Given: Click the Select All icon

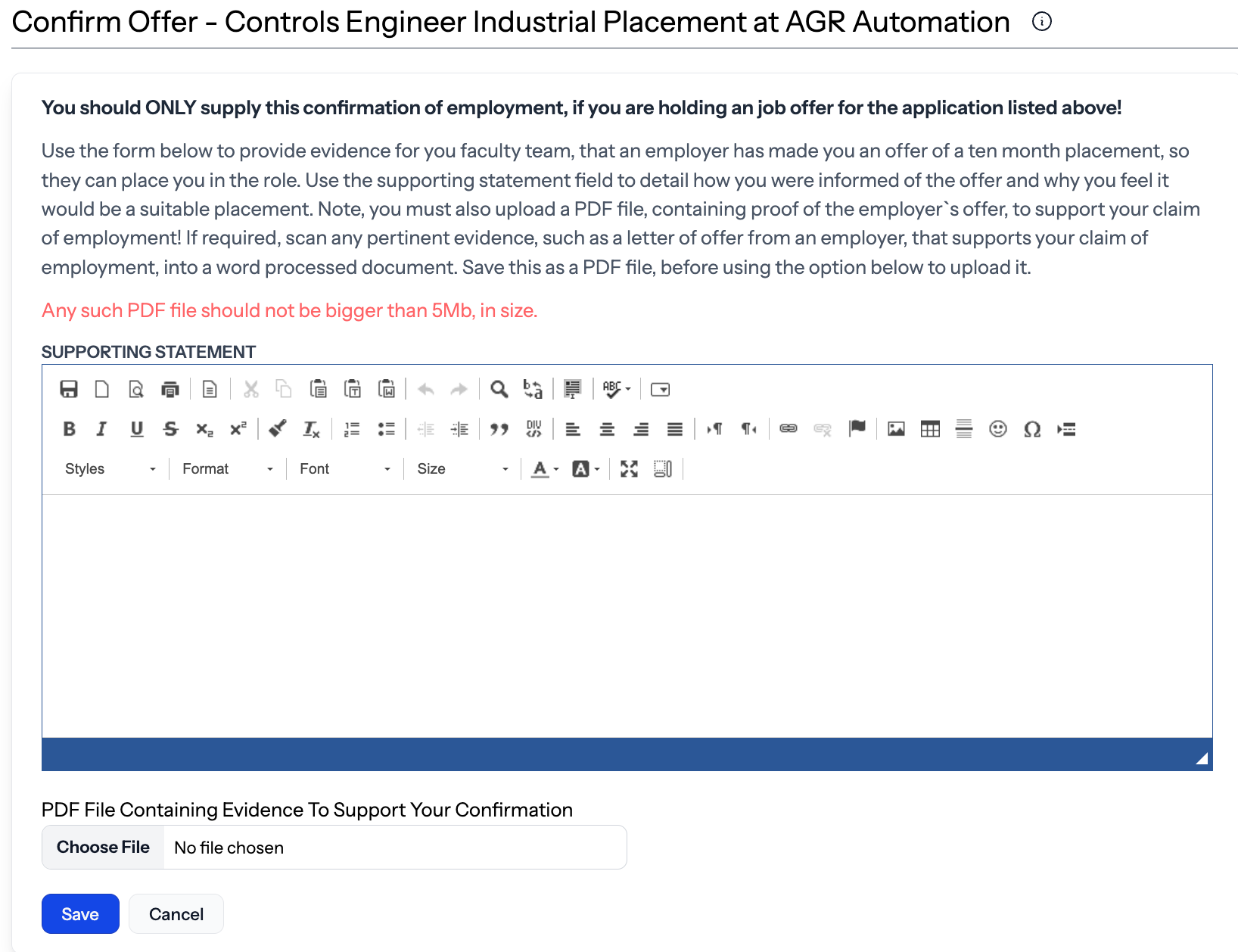Looking at the screenshot, I should click(x=573, y=389).
